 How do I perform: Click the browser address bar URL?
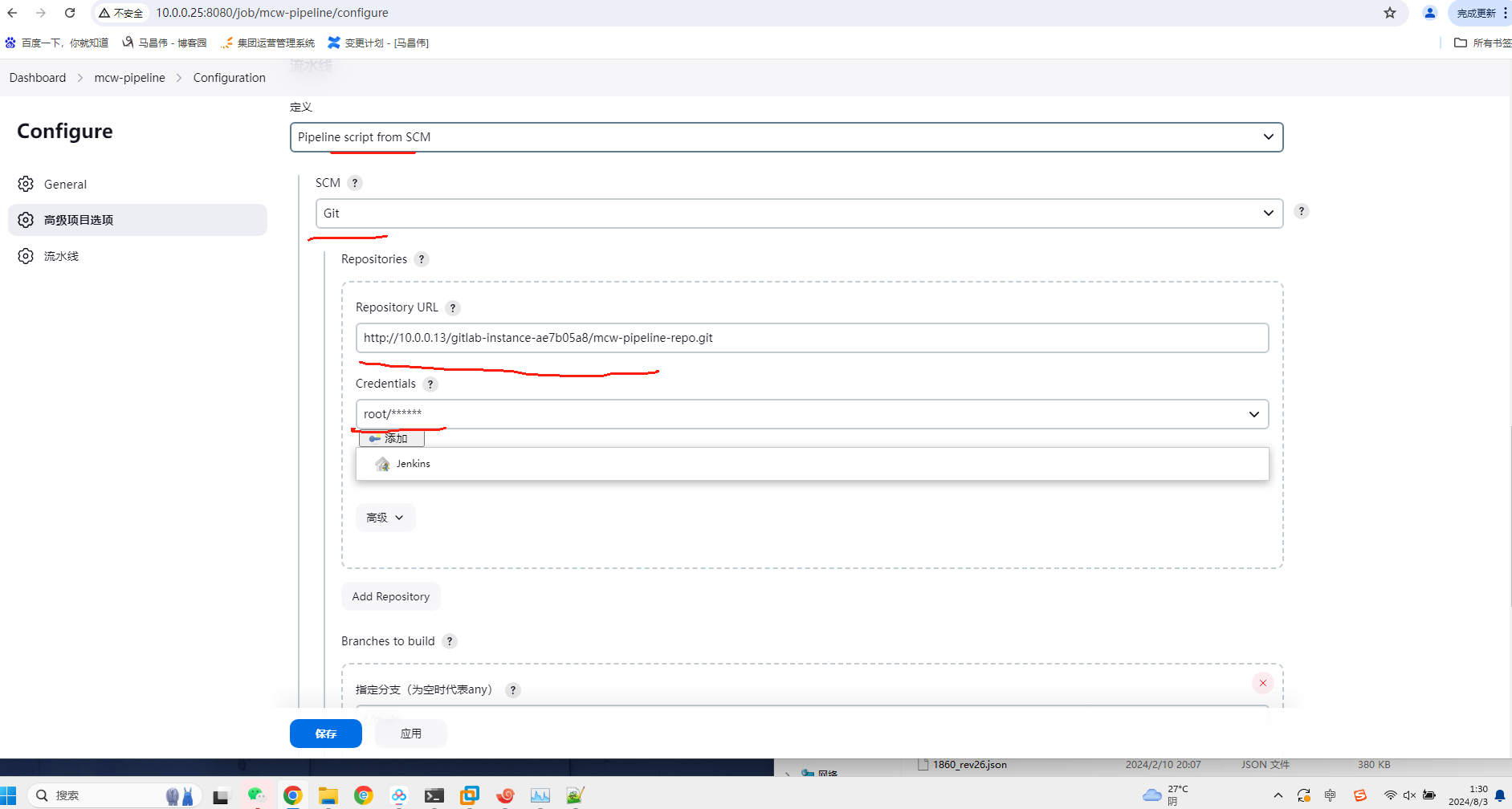tap(272, 13)
